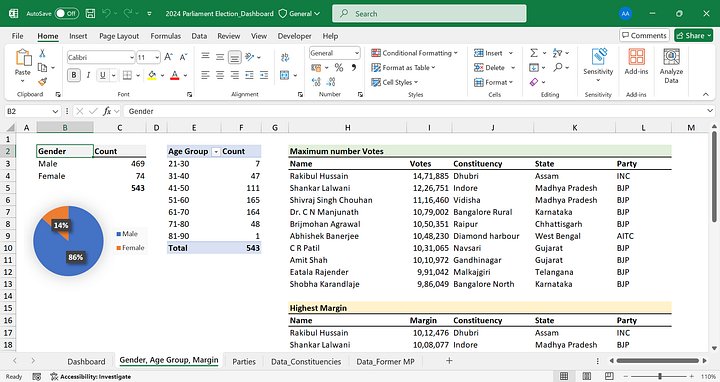Click the Insert Function fx icon
The image size is (720, 382).
(x=107, y=111)
